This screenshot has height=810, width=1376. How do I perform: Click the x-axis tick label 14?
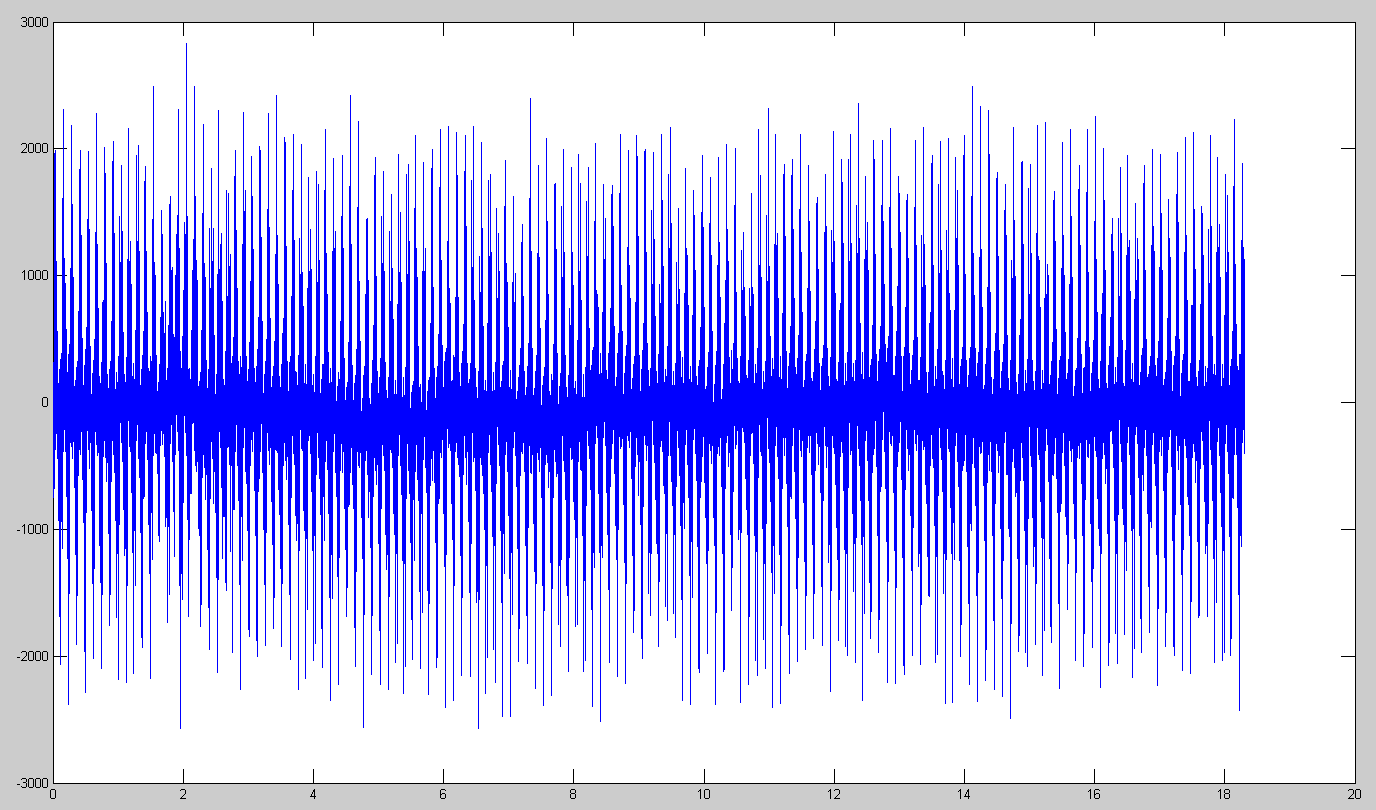click(964, 795)
